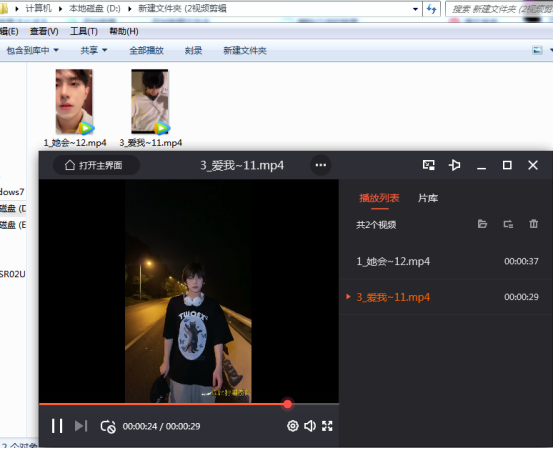The width and height of the screenshot is (554, 449).
Task: Open file folder icon in playlist
Action: [482, 224]
